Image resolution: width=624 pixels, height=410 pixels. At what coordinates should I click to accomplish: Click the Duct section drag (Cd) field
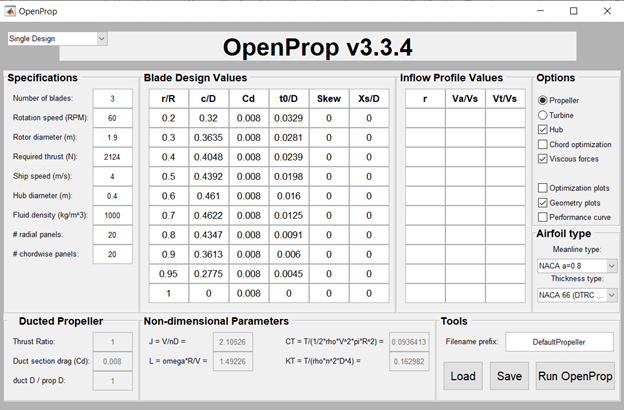coord(113,361)
